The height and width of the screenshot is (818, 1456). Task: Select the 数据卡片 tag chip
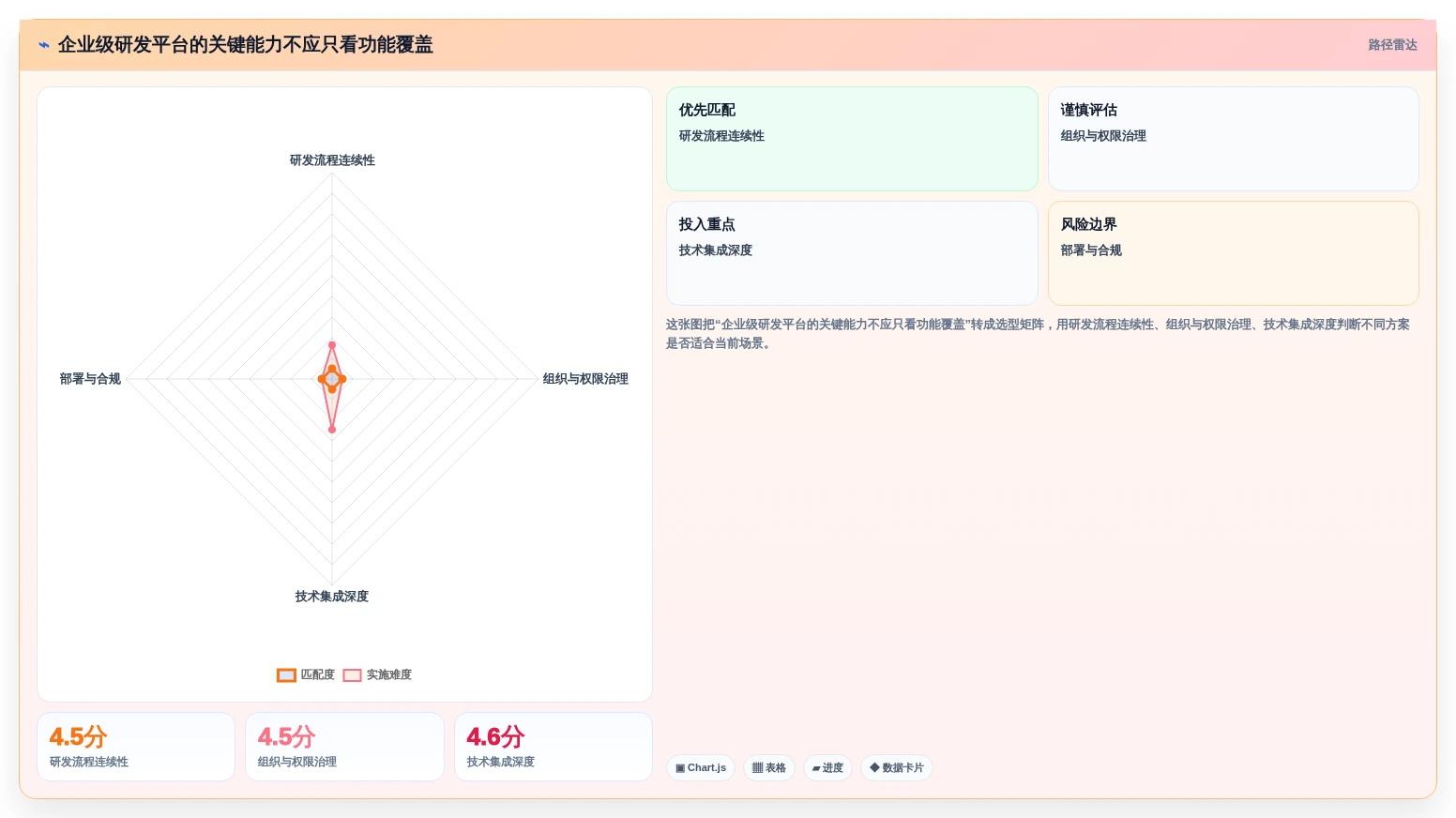tap(897, 767)
